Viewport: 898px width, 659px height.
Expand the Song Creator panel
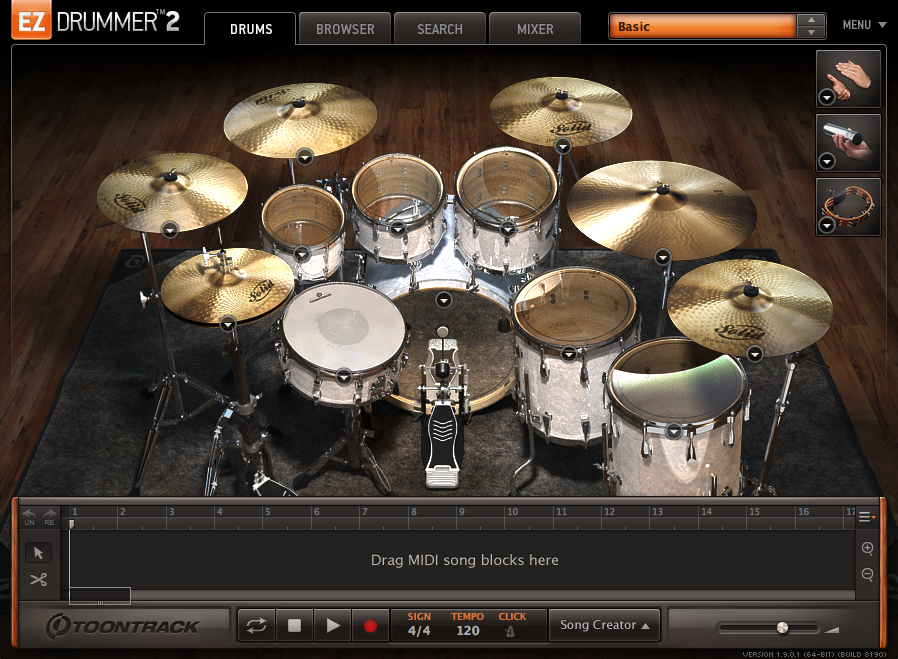[604, 624]
